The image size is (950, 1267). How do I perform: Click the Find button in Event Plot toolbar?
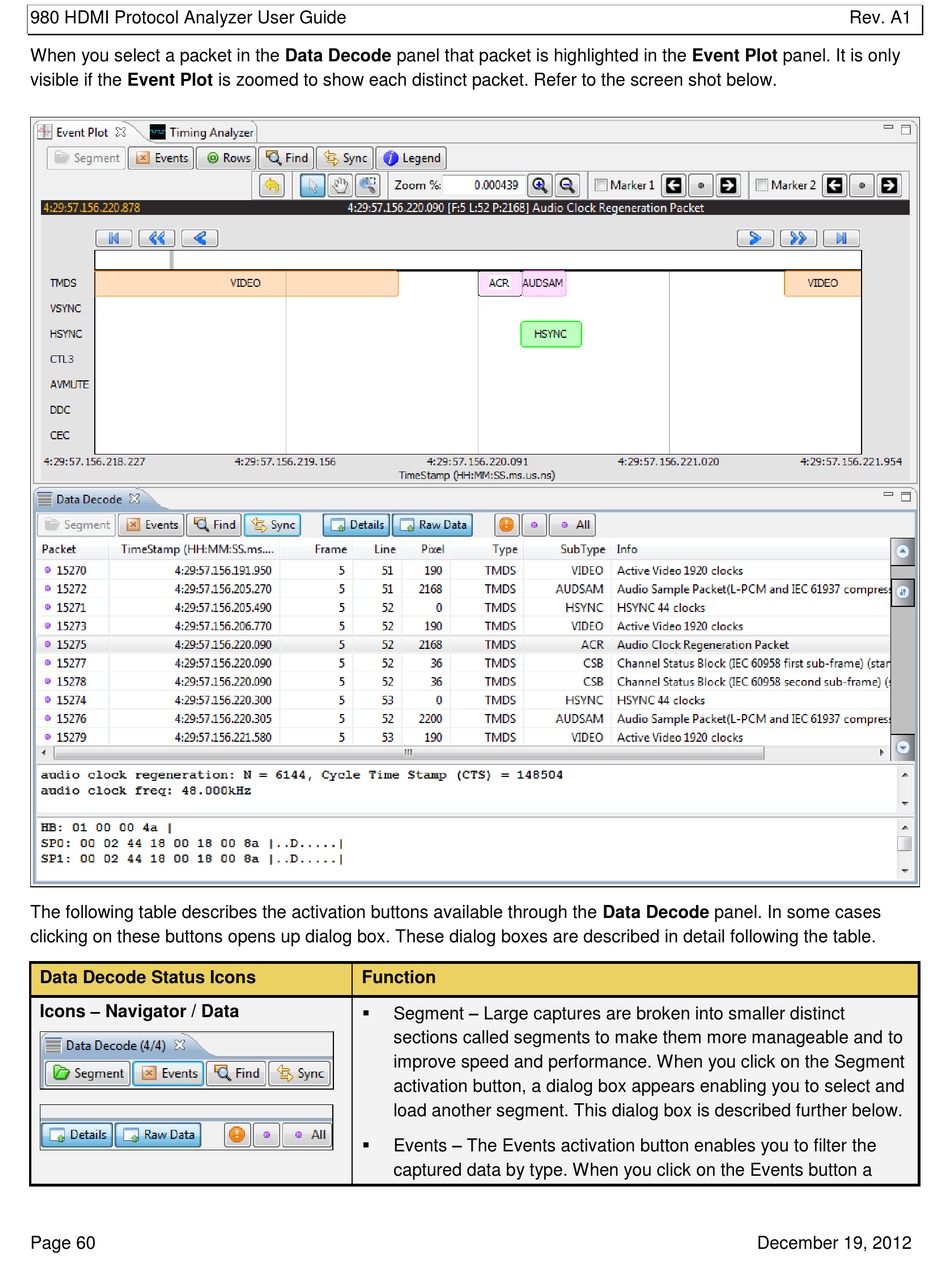click(x=287, y=158)
